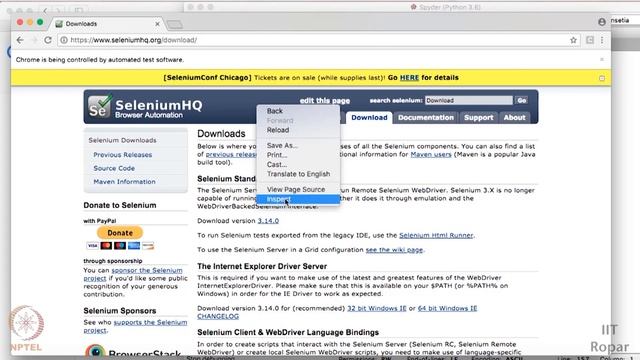This screenshot has width=640, height=360.
Task: Close the yellow SeleniumConf banner
Action: tap(602, 78)
